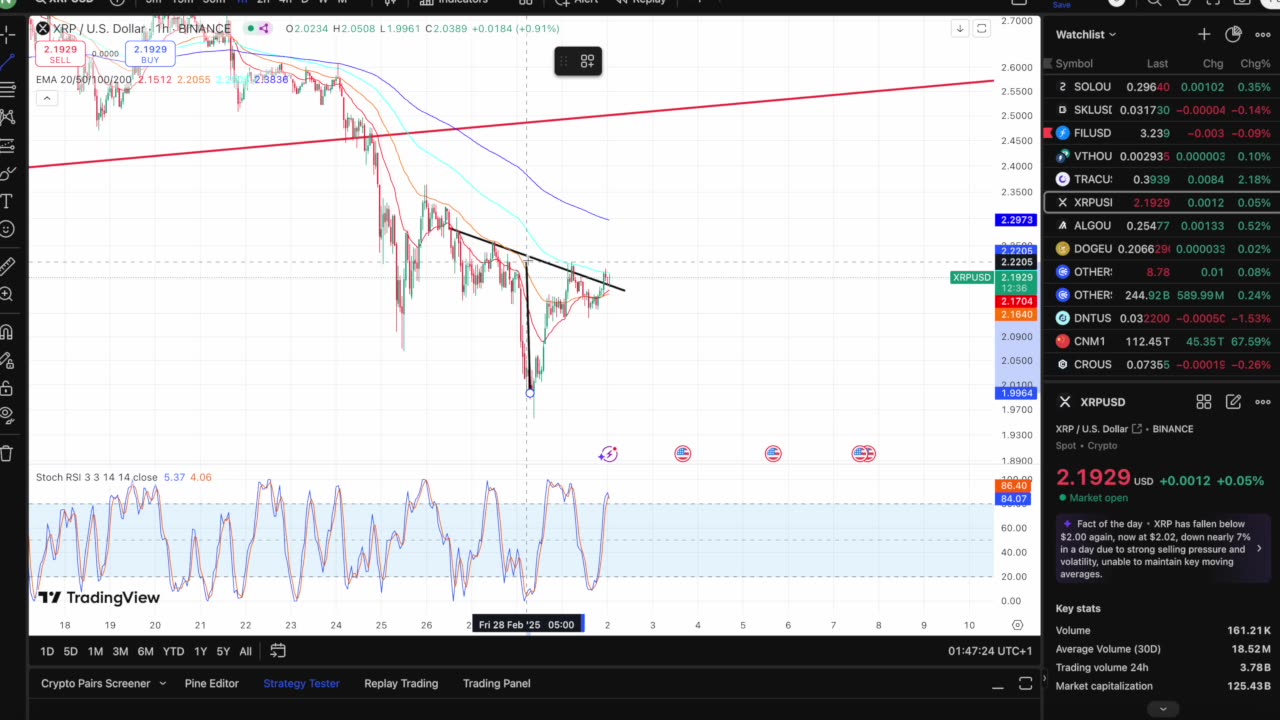This screenshot has height=720, width=1280.
Task: Sort watchlist by Chg% column
Action: (1255, 64)
